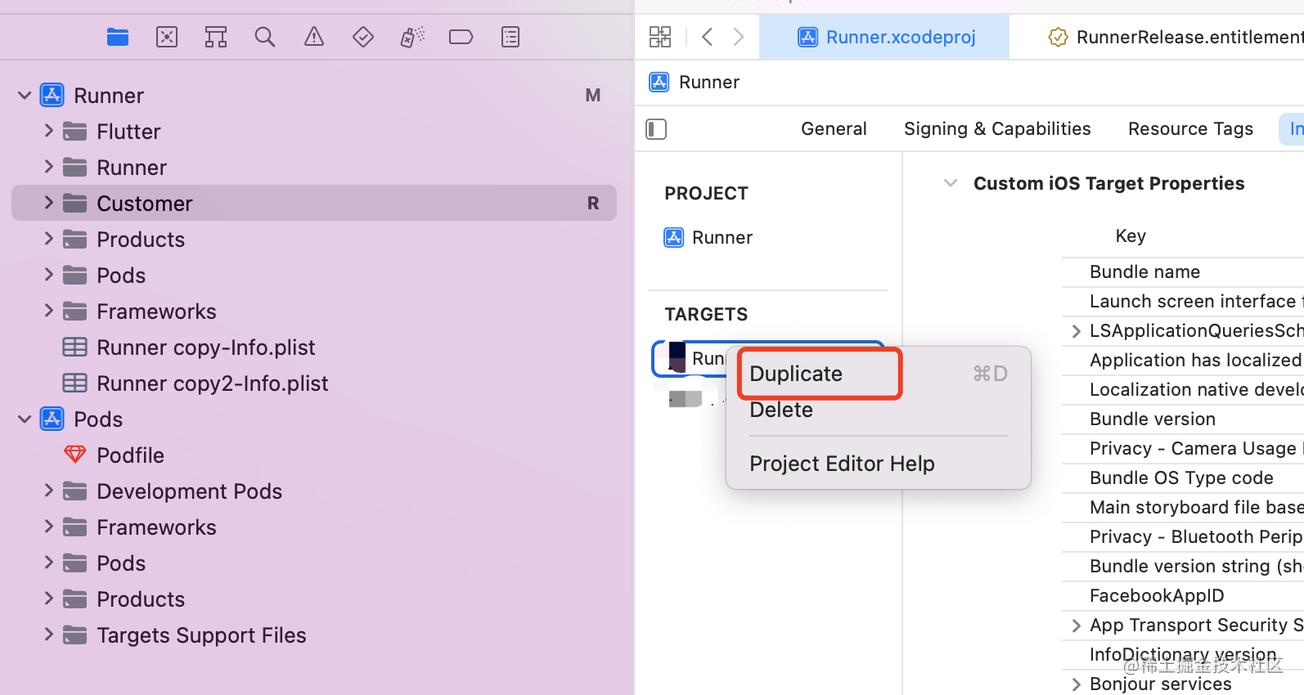Open the Breakpoint navigator
The height and width of the screenshot is (695, 1304).
click(x=461, y=37)
